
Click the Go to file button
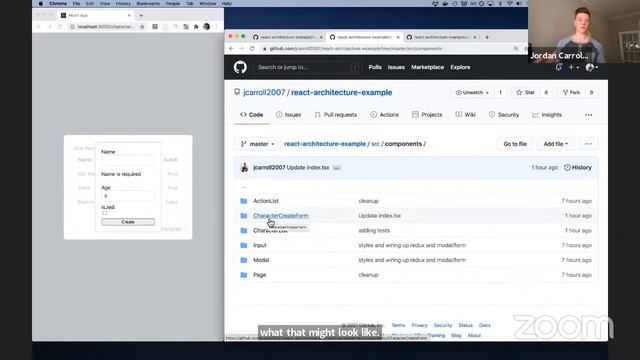(515, 144)
